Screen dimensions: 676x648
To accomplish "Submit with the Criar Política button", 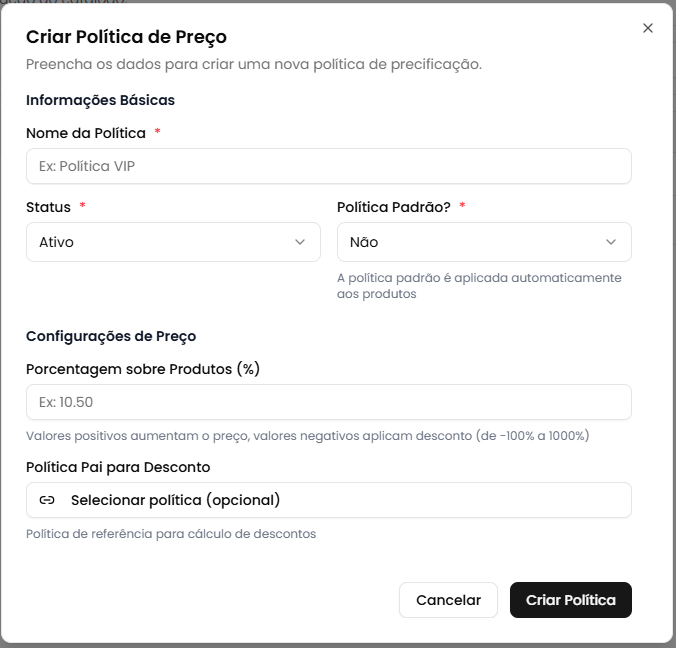I will (571, 600).
